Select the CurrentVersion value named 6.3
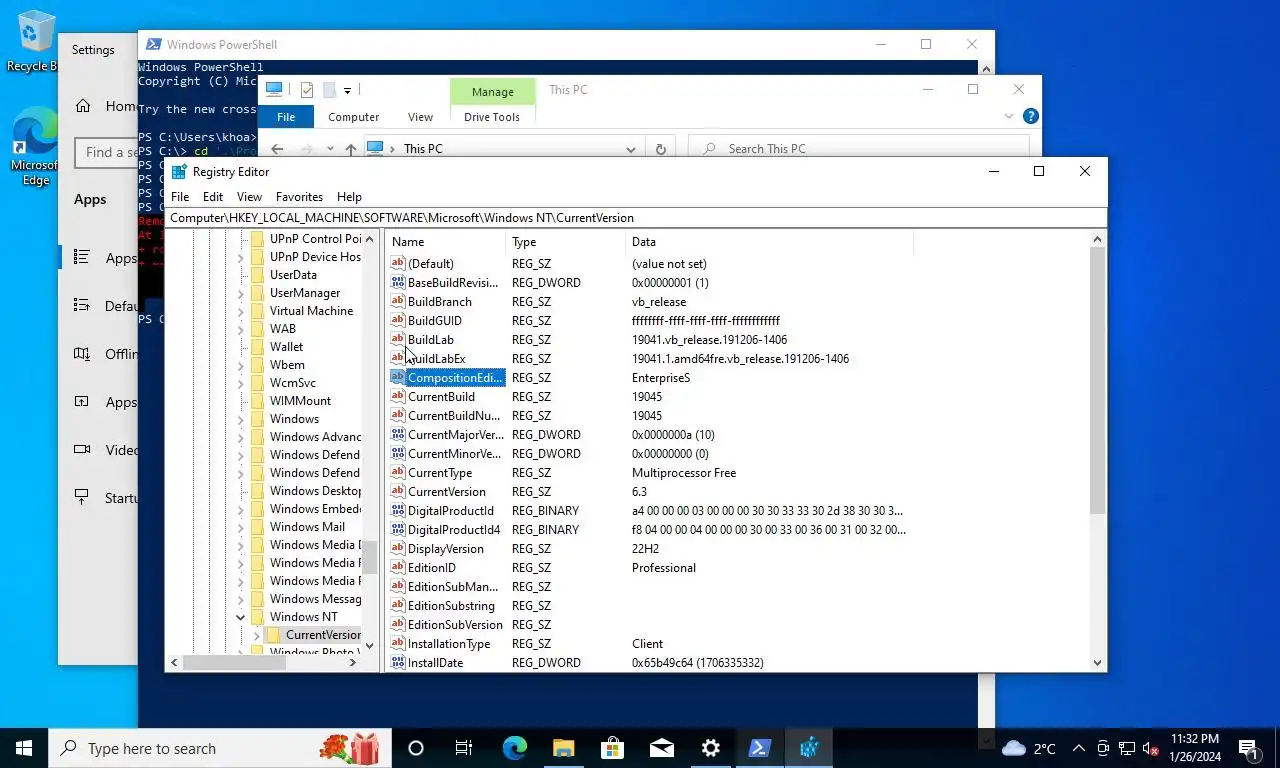This screenshot has width=1280, height=768. (x=446, y=492)
